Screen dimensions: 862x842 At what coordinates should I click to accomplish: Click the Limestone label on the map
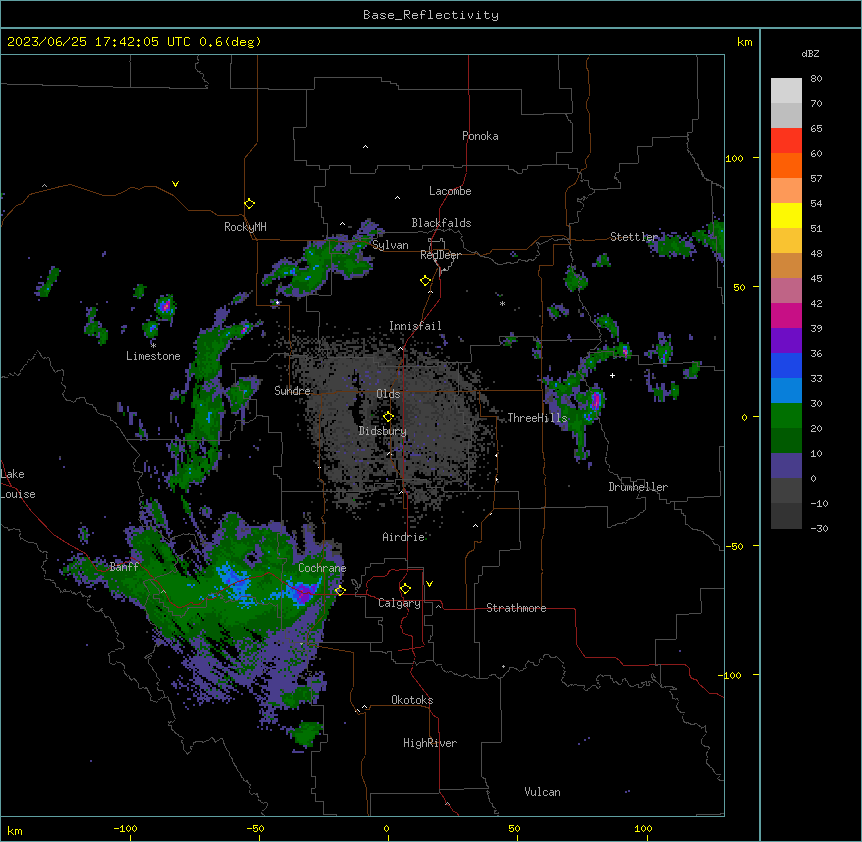click(153, 356)
